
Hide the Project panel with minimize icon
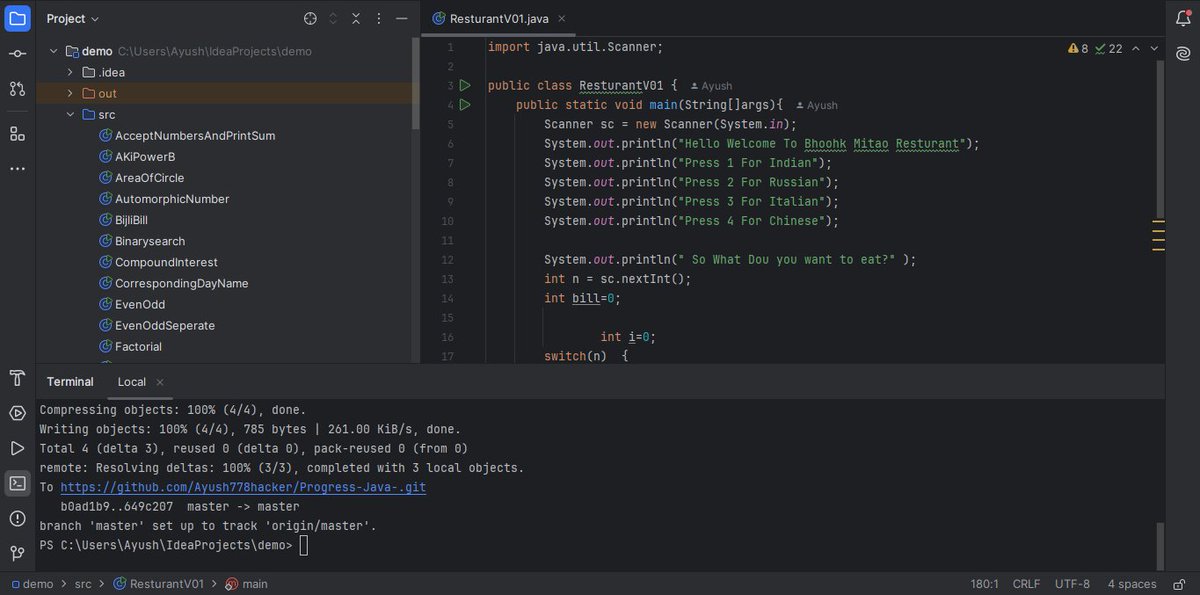[x=401, y=18]
